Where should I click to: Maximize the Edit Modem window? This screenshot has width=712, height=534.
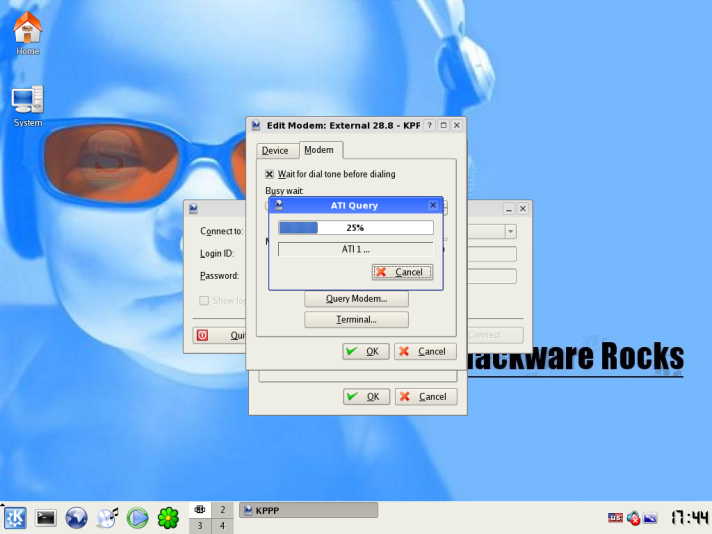coord(444,125)
